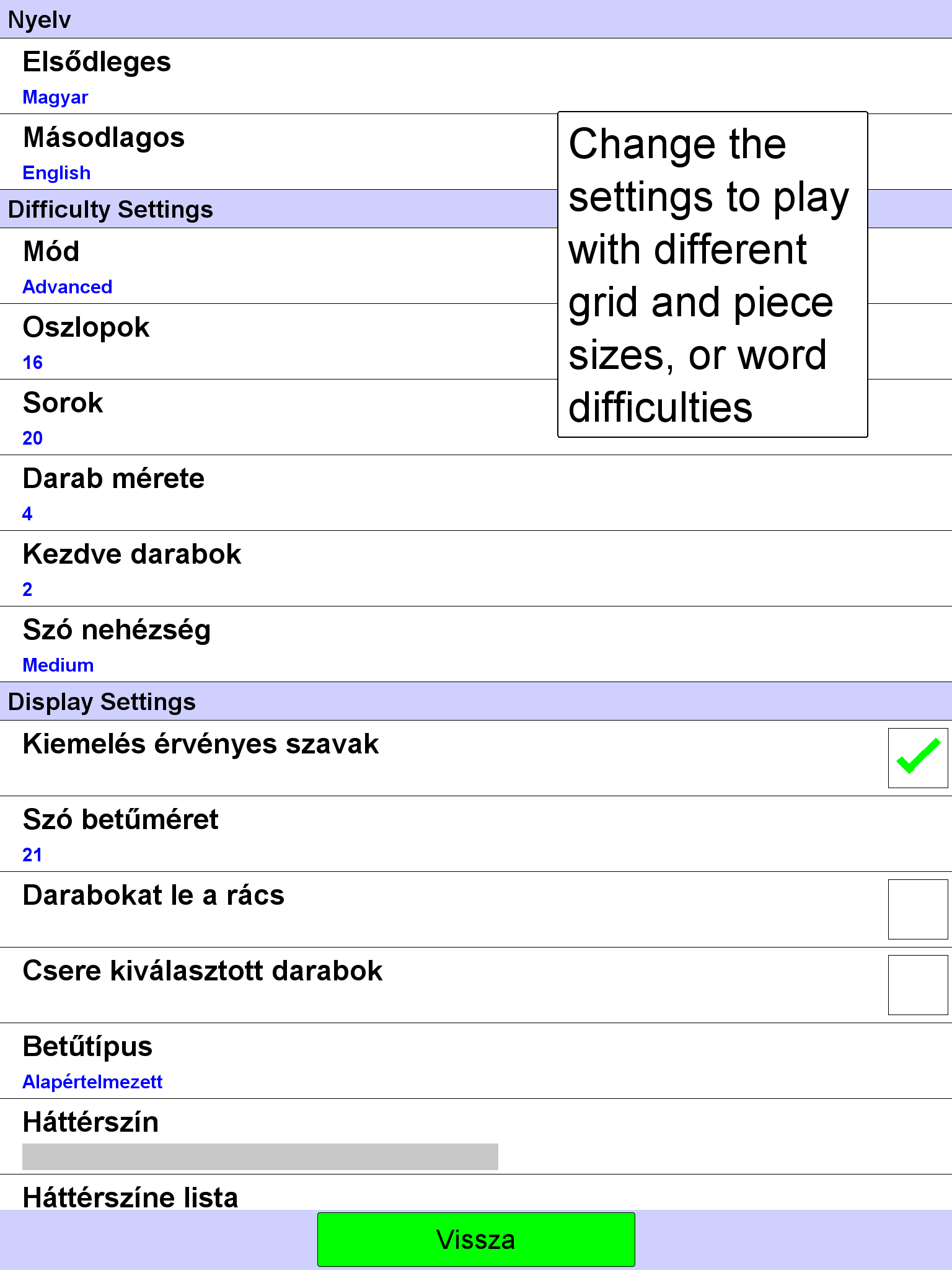Click the Display Settings section header
The image size is (952, 1270).
coord(476,701)
